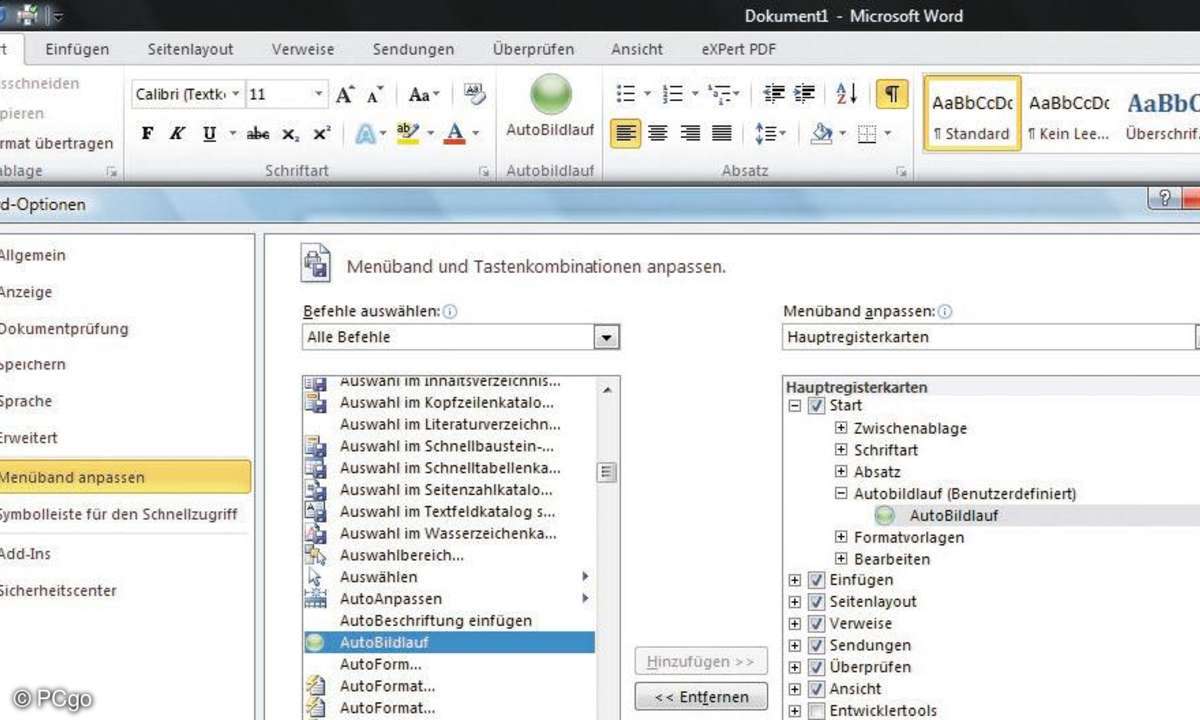Viewport: 1200px width, 720px height.
Task: Apply the Standard style
Action: pyautogui.click(x=971, y=113)
